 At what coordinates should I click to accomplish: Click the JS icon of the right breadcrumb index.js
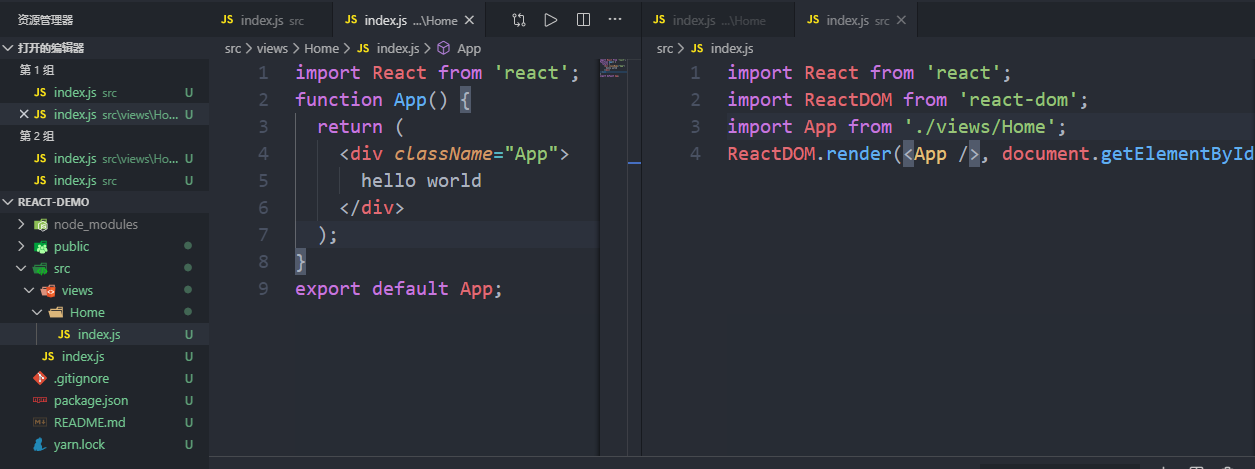697,48
